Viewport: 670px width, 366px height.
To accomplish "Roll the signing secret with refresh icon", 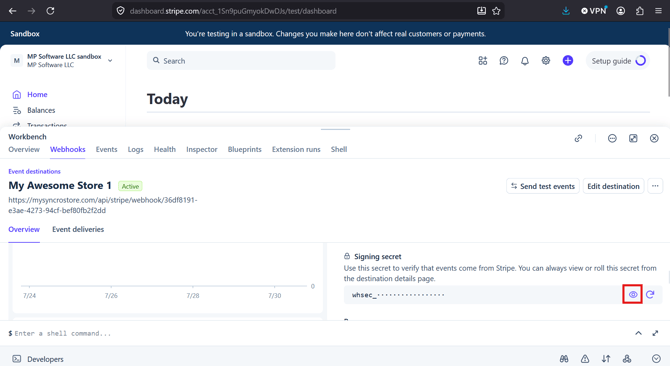I will pos(650,295).
